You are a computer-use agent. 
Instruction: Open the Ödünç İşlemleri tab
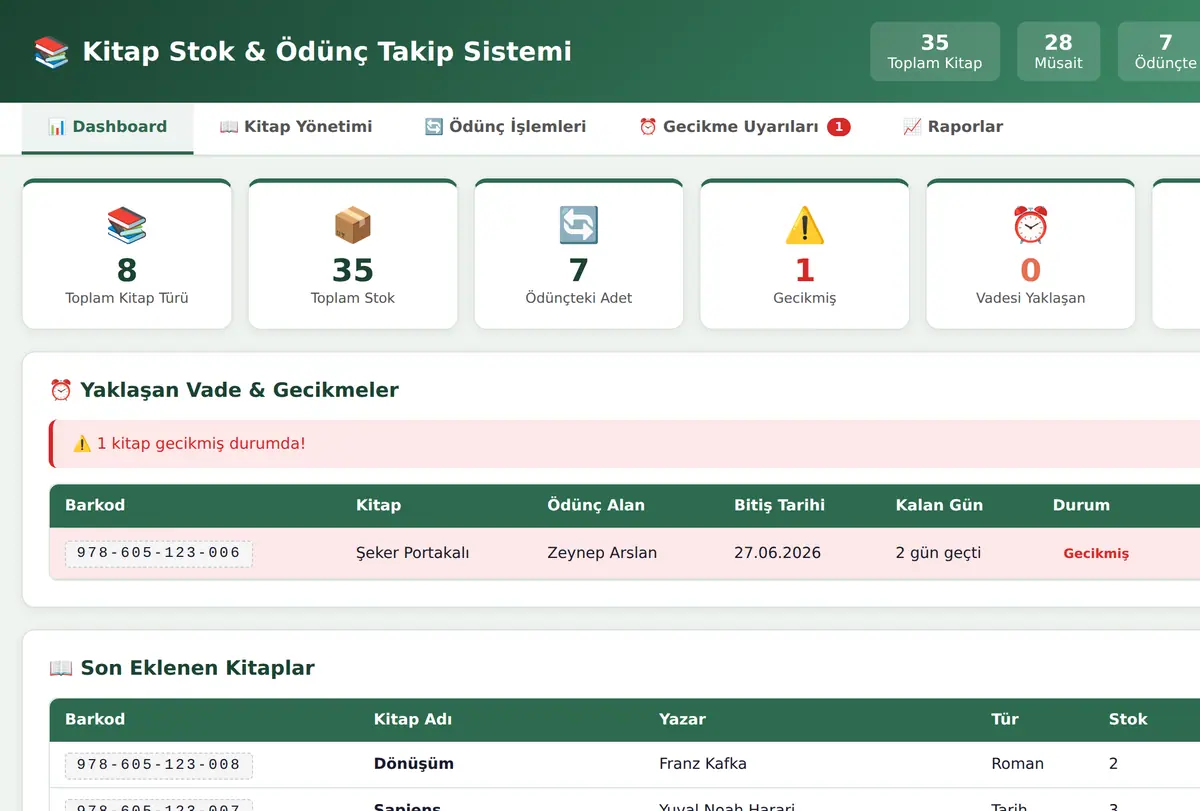pyautogui.click(x=505, y=127)
